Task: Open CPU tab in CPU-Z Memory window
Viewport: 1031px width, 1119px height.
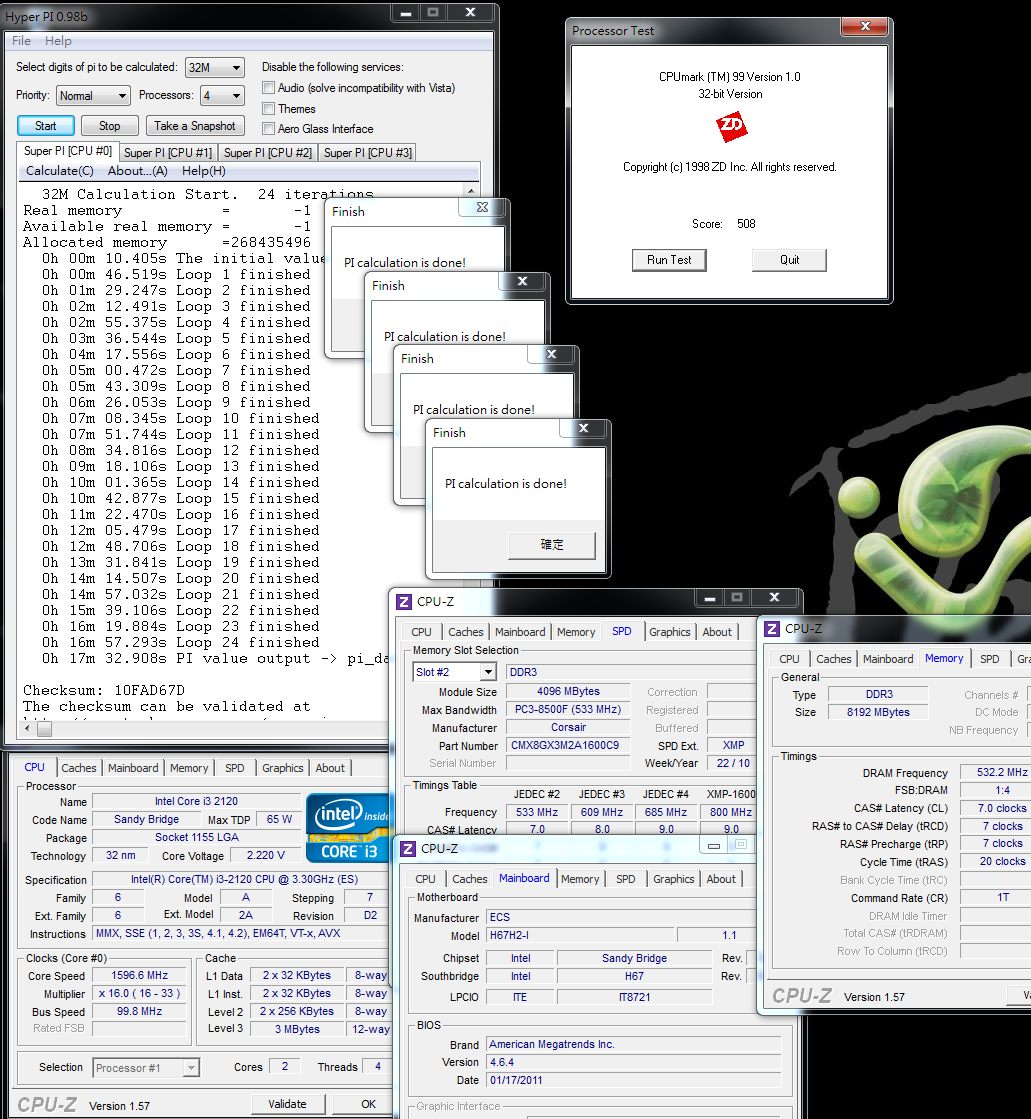Action: click(x=789, y=659)
